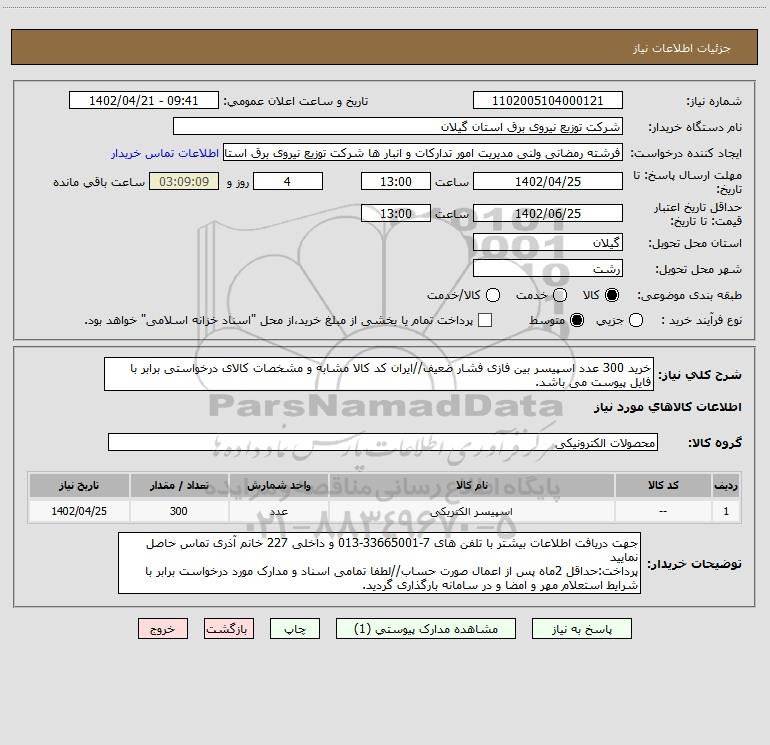
Task: Click the response deadline date 1402/04/25 field
Action: [x=548, y=181]
